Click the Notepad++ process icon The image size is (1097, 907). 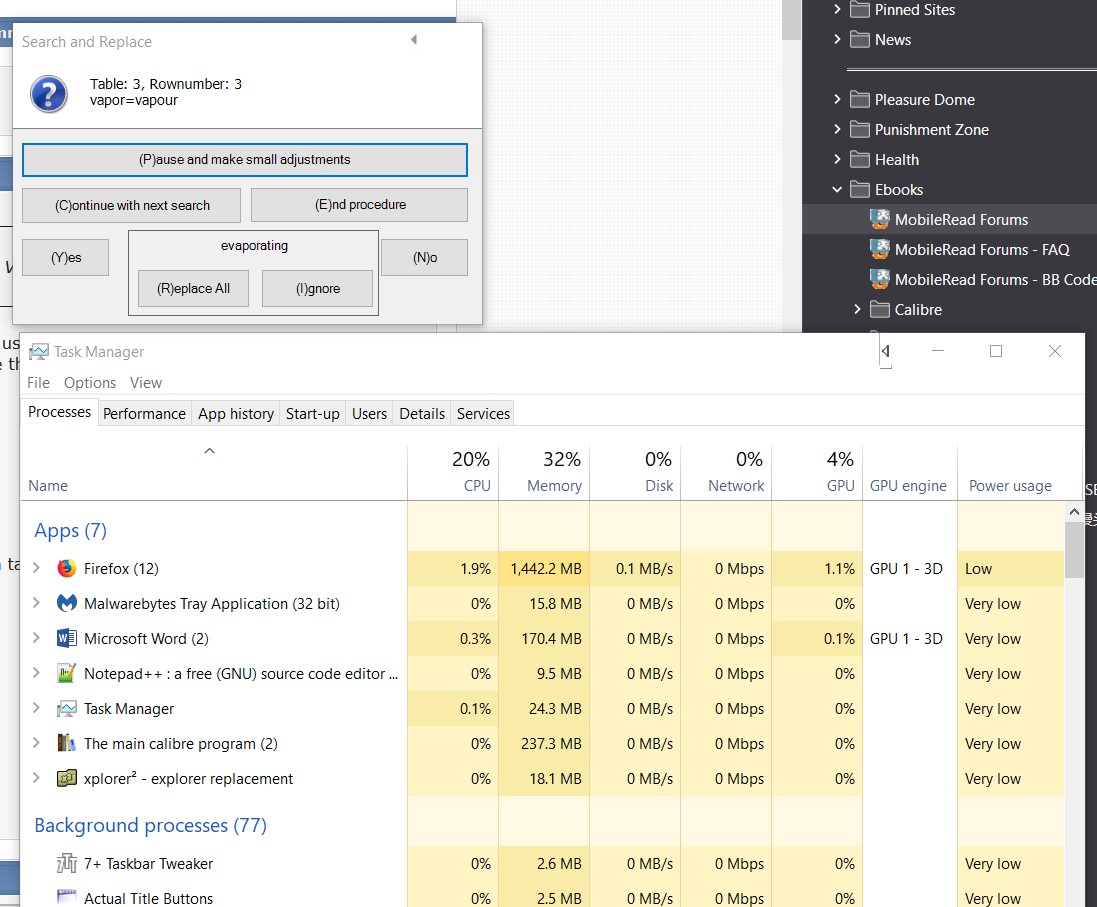[67, 674]
